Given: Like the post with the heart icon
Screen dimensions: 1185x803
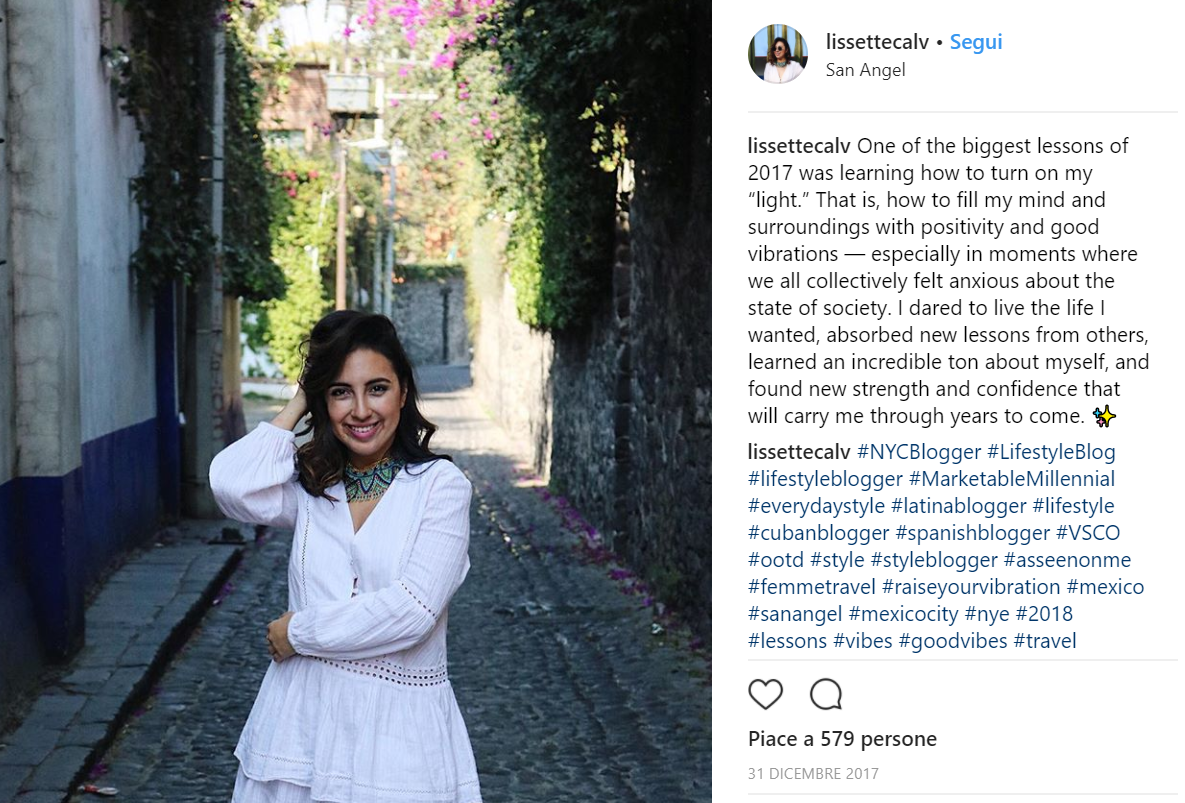Looking at the screenshot, I should point(765,694).
